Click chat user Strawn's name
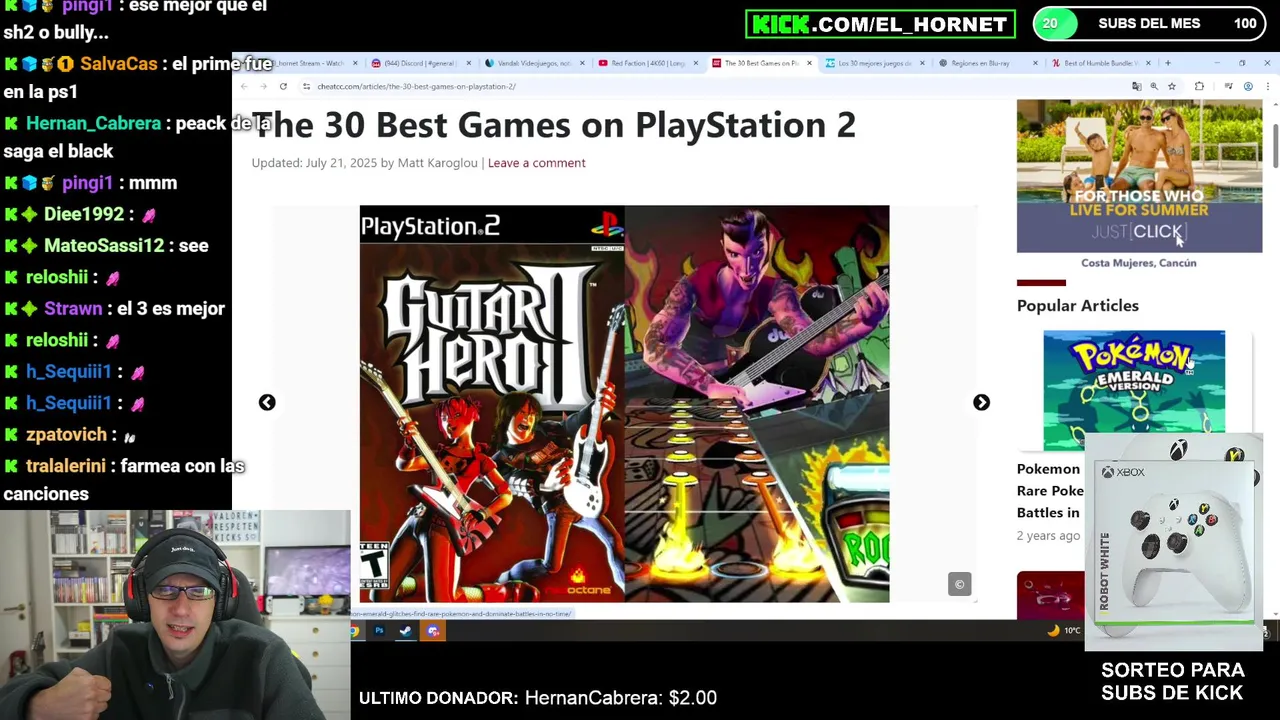The height and width of the screenshot is (720, 1280). (x=73, y=308)
